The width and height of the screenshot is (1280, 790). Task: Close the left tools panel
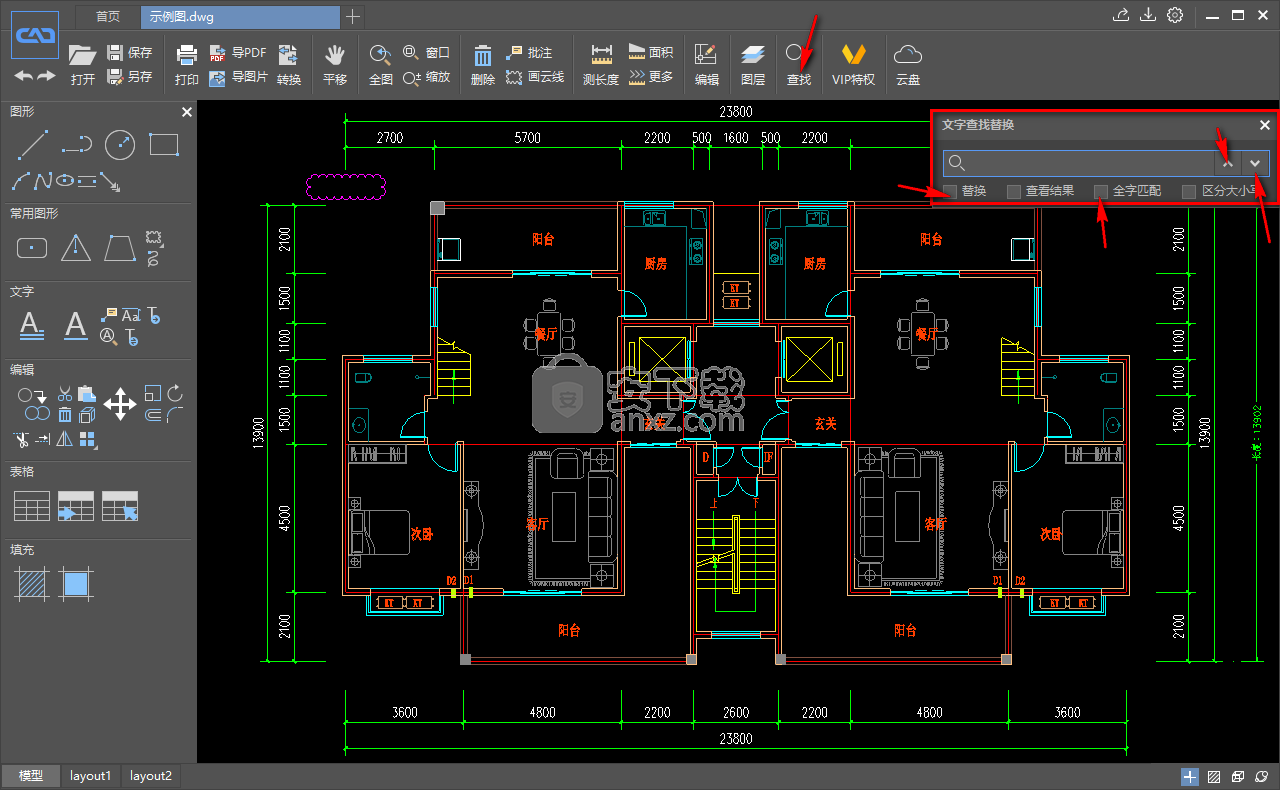pos(186,112)
